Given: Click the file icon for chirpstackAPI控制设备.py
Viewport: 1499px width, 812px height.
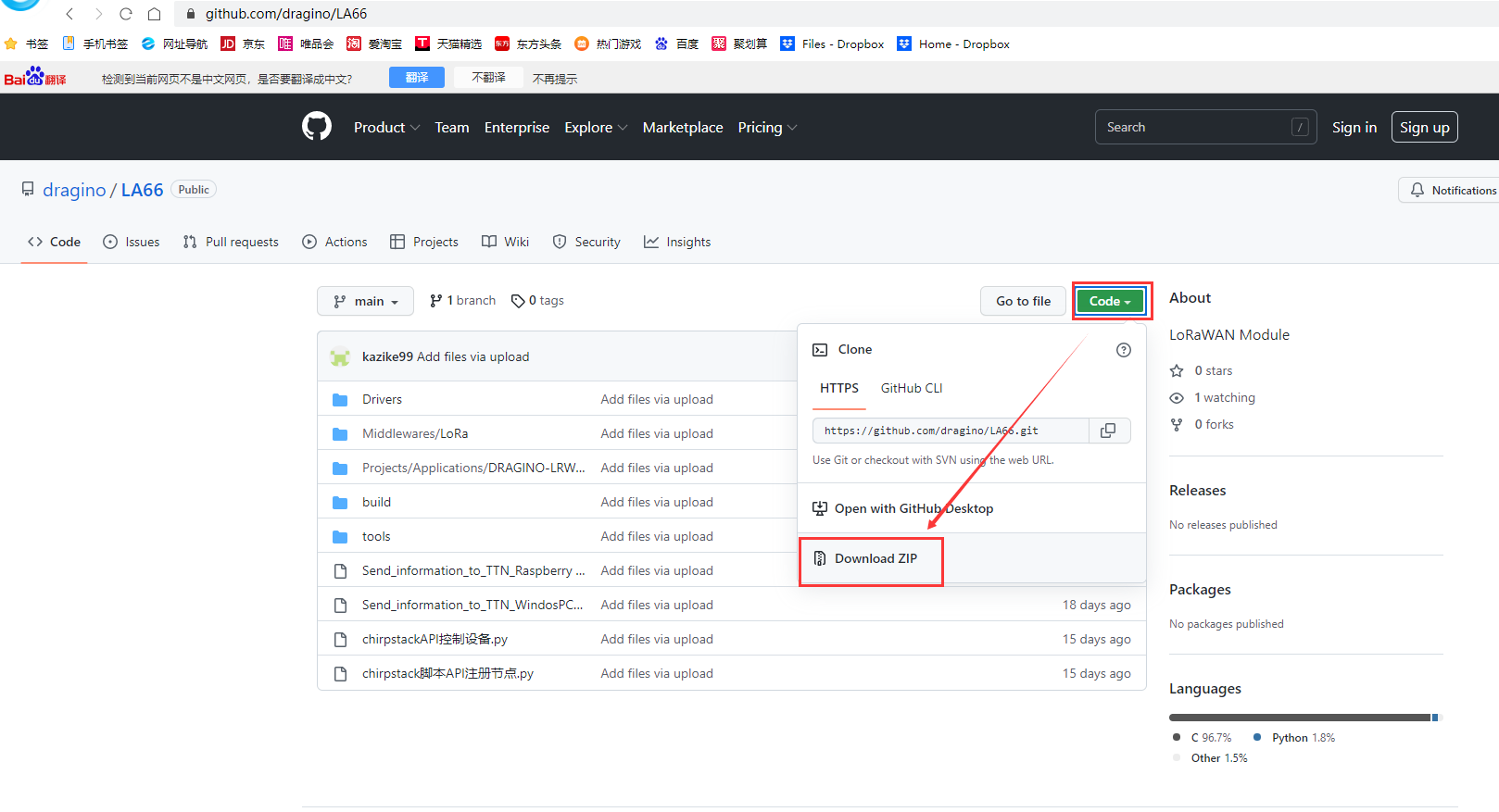Looking at the screenshot, I should tap(340, 640).
